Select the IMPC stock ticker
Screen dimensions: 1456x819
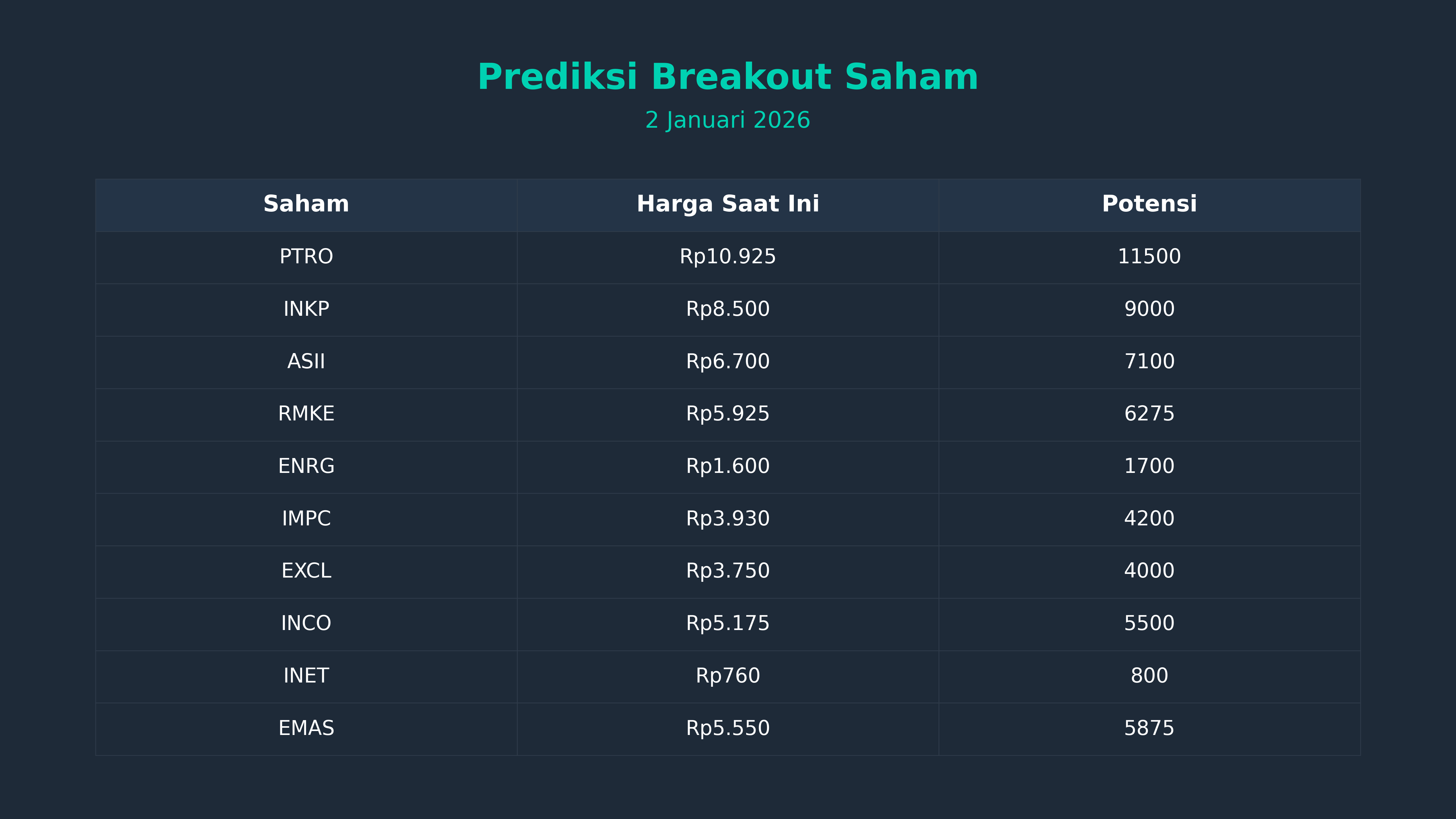click(x=306, y=518)
